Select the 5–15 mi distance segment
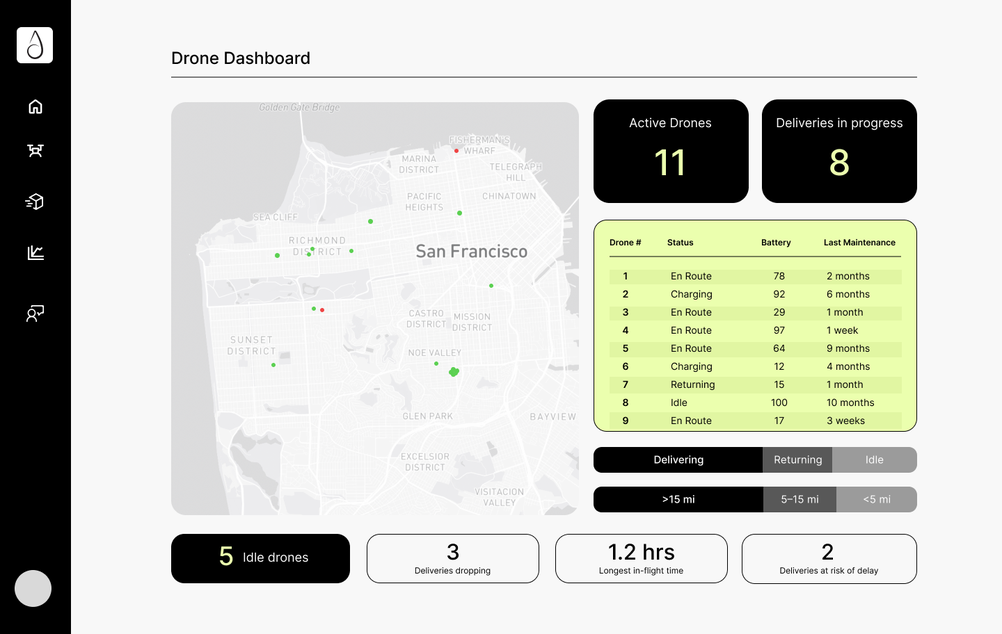 click(799, 499)
